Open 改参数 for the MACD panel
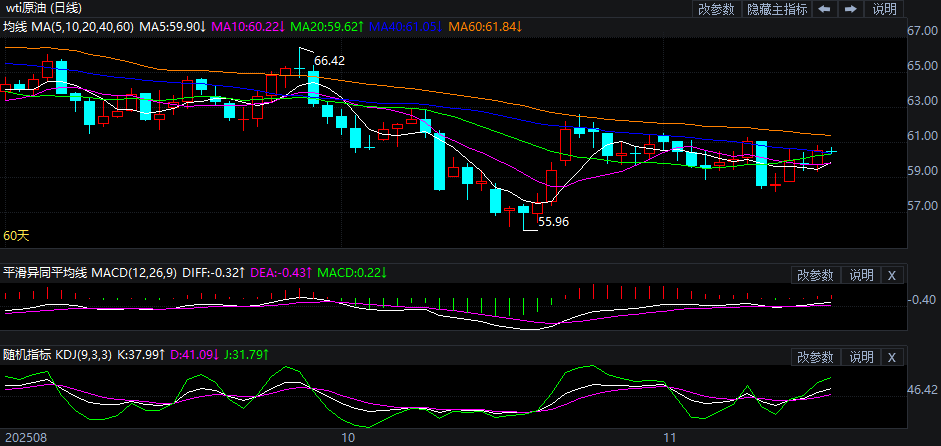Viewport: 941px width, 446px height. tap(815, 274)
